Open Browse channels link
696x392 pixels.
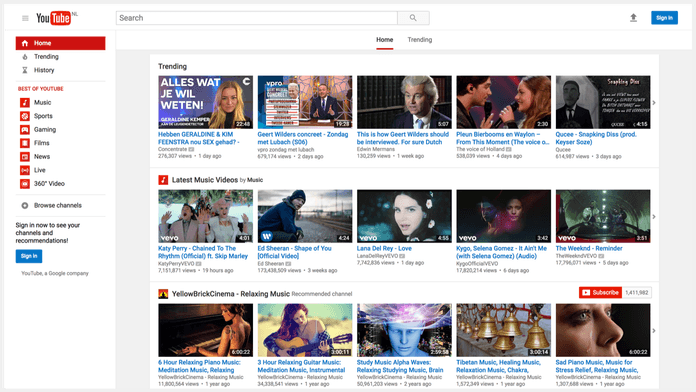(x=58, y=206)
